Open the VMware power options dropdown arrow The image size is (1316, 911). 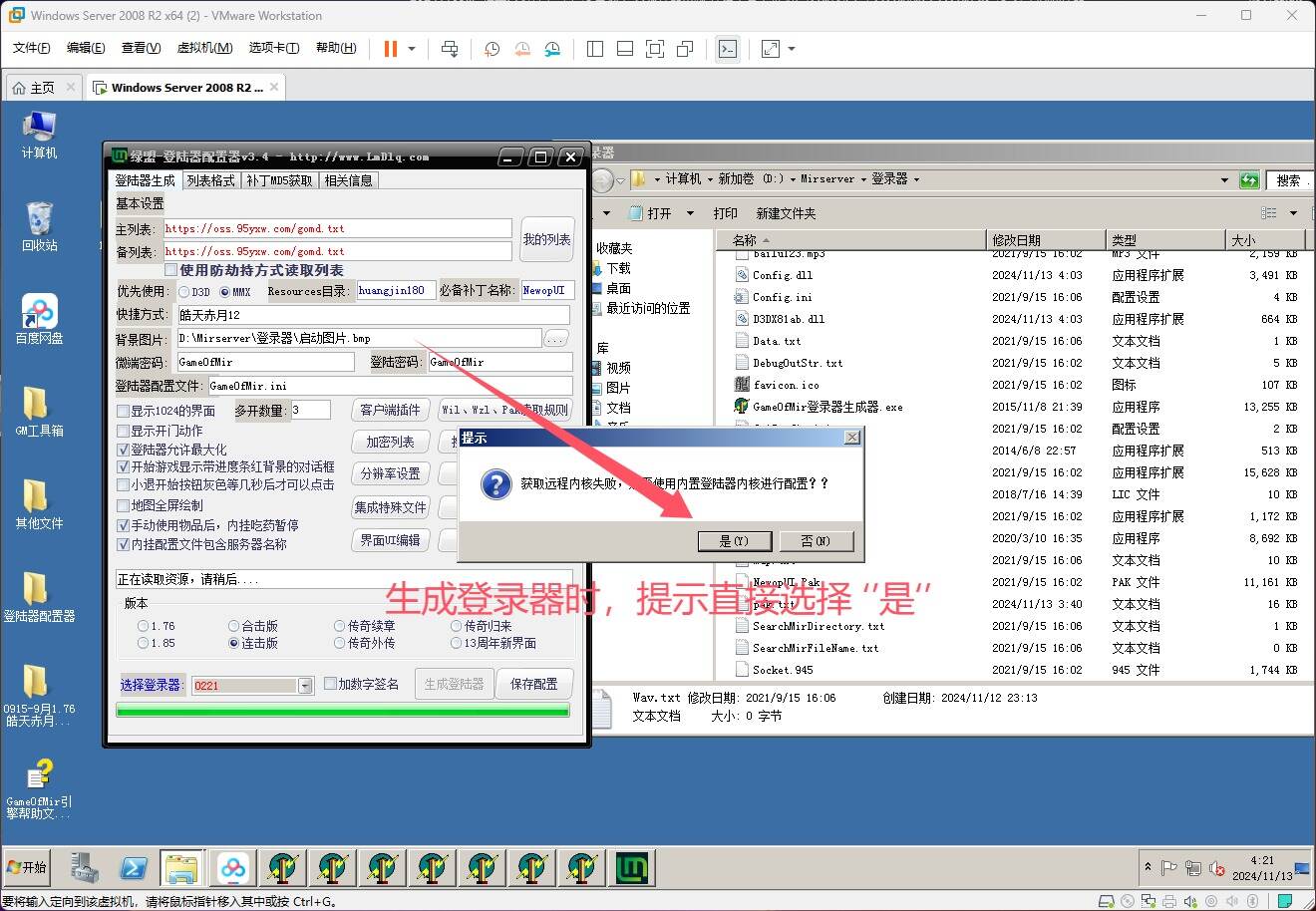point(412,49)
